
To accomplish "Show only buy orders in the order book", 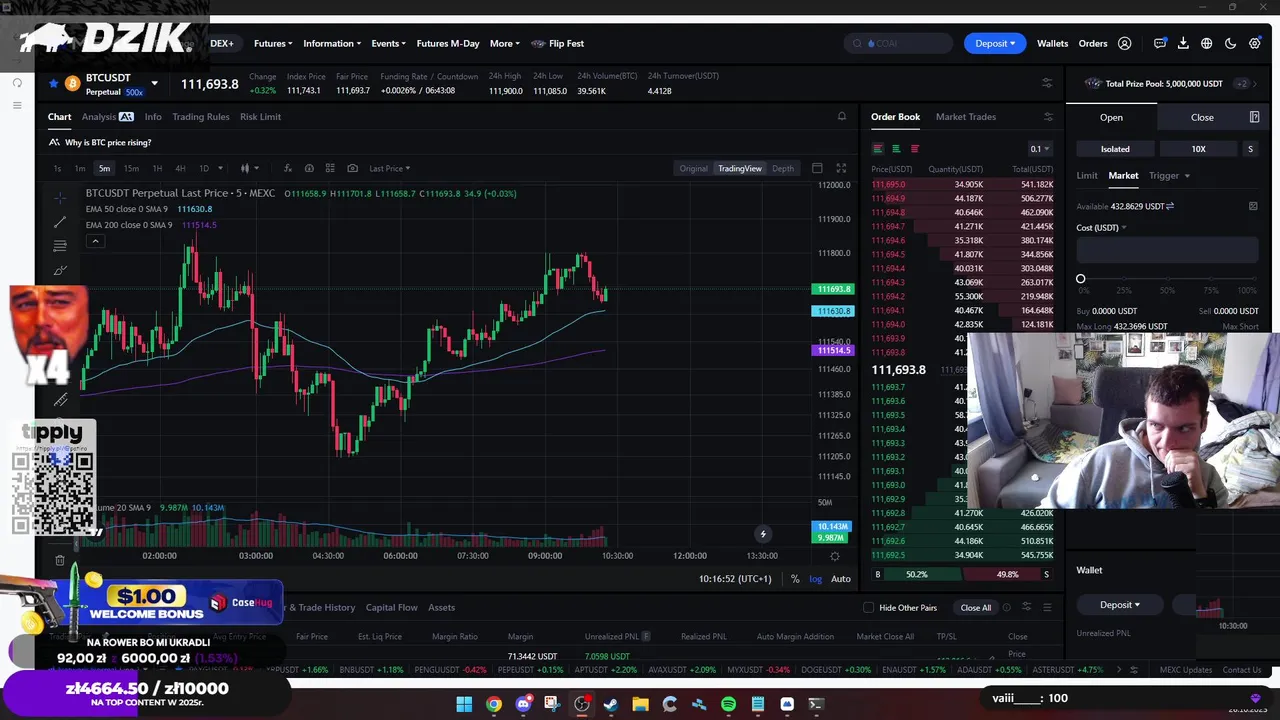I will 896,149.
